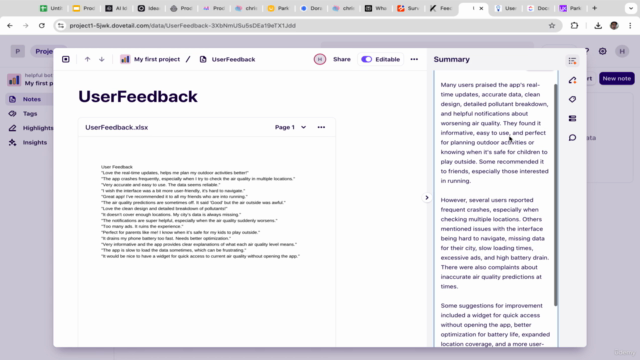Open the tags icon in right rail
640x360 pixels.
[x=572, y=99]
